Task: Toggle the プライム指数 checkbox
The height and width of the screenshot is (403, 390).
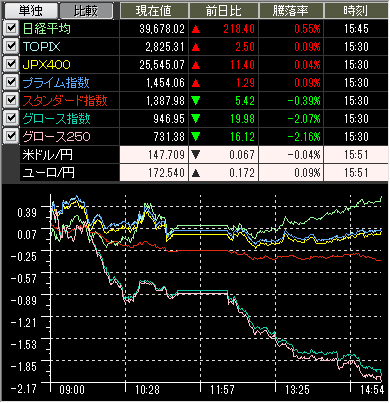Action: pyautogui.click(x=11, y=82)
